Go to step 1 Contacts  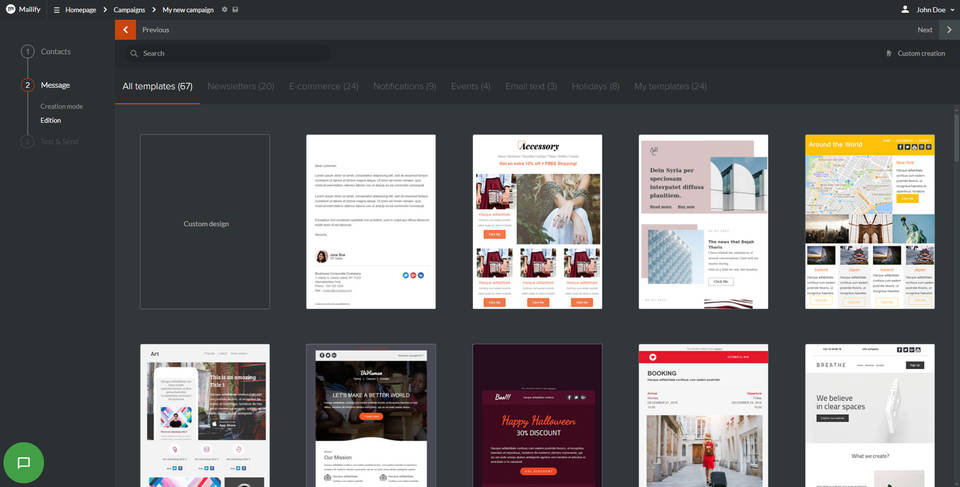55,51
